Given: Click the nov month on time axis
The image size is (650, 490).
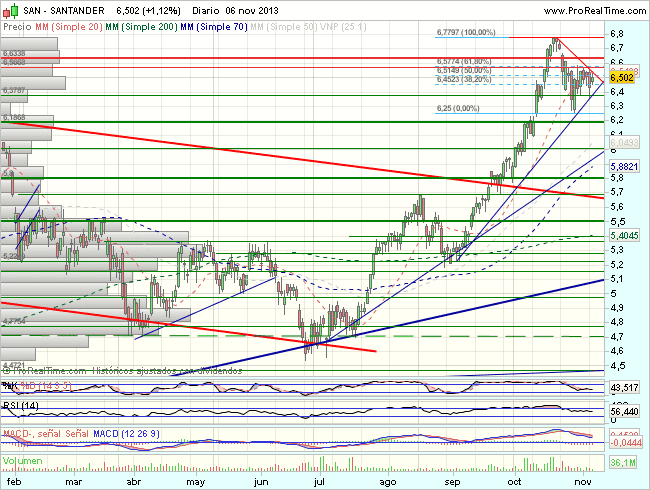Looking at the screenshot, I should (x=583, y=482).
